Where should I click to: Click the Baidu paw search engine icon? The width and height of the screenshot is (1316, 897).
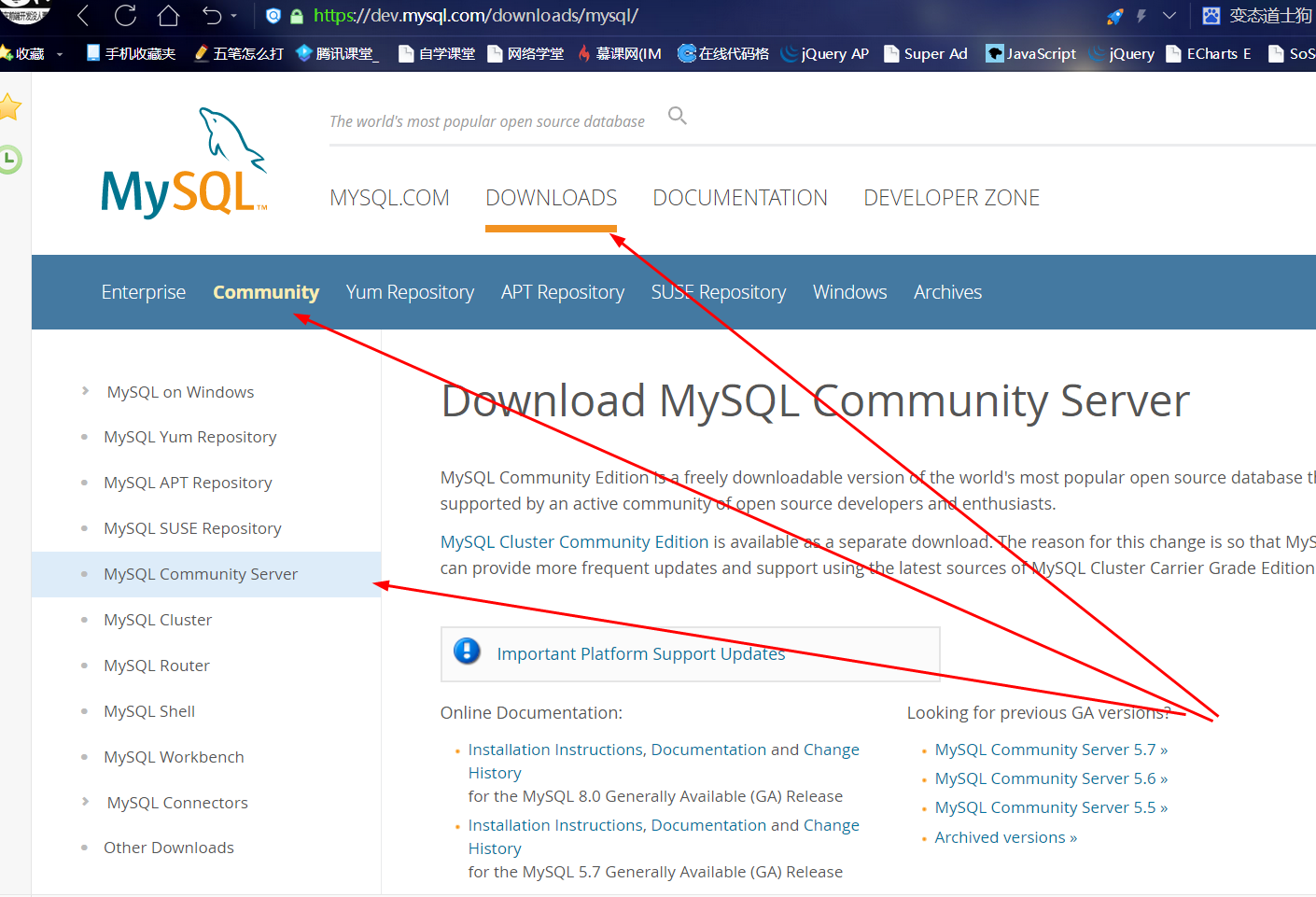pyautogui.click(x=1211, y=16)
